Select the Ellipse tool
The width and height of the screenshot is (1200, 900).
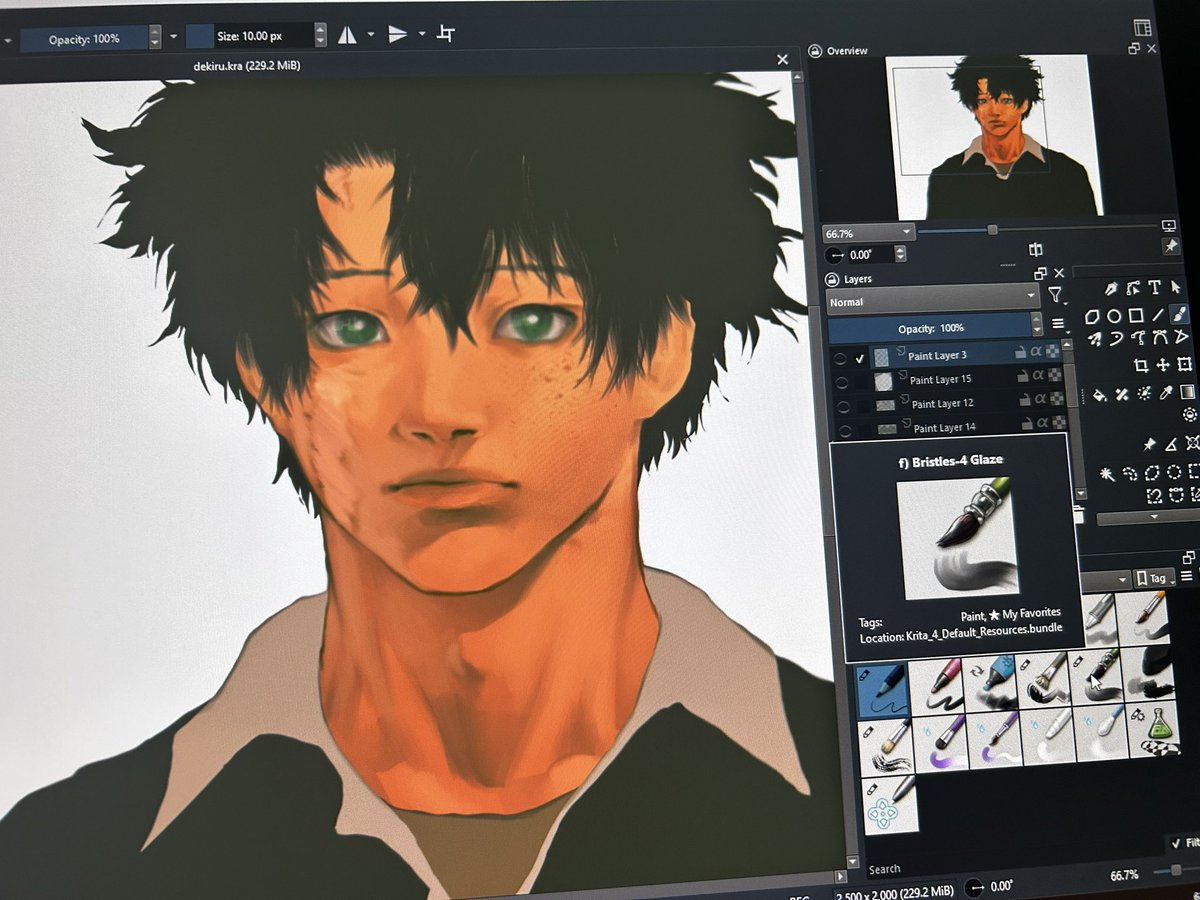tap(1114, 315)
